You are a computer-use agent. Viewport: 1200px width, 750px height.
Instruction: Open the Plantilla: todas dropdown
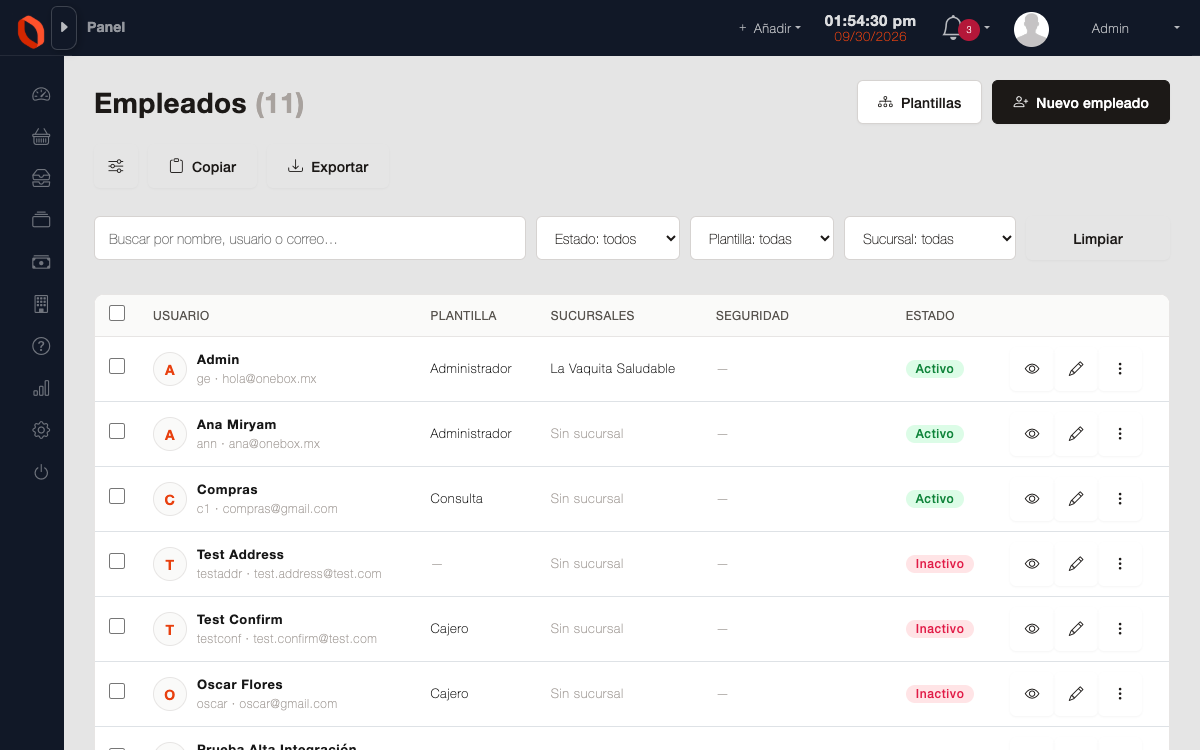[x=762, y=238]
